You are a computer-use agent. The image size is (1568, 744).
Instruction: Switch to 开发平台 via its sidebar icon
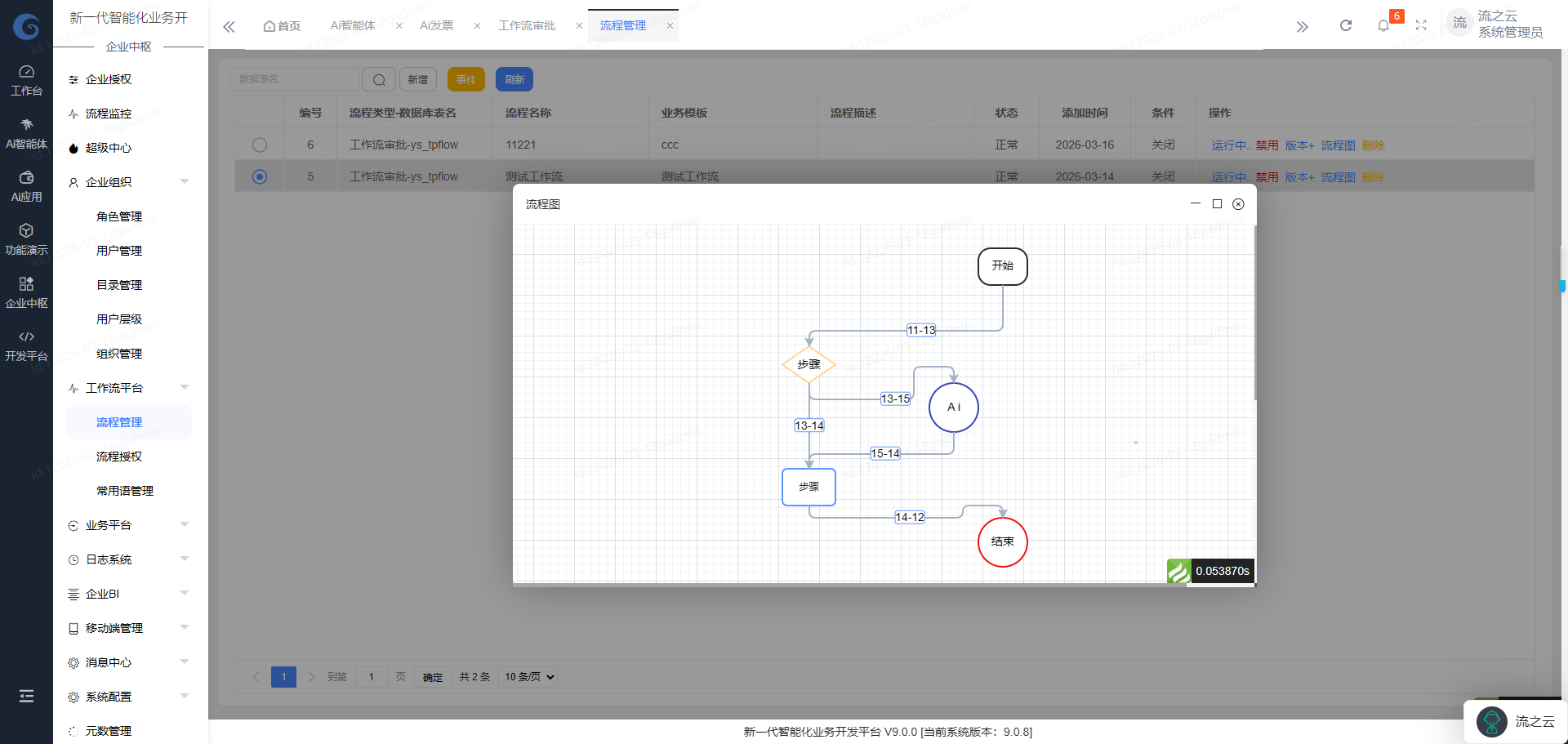point(27,343)
